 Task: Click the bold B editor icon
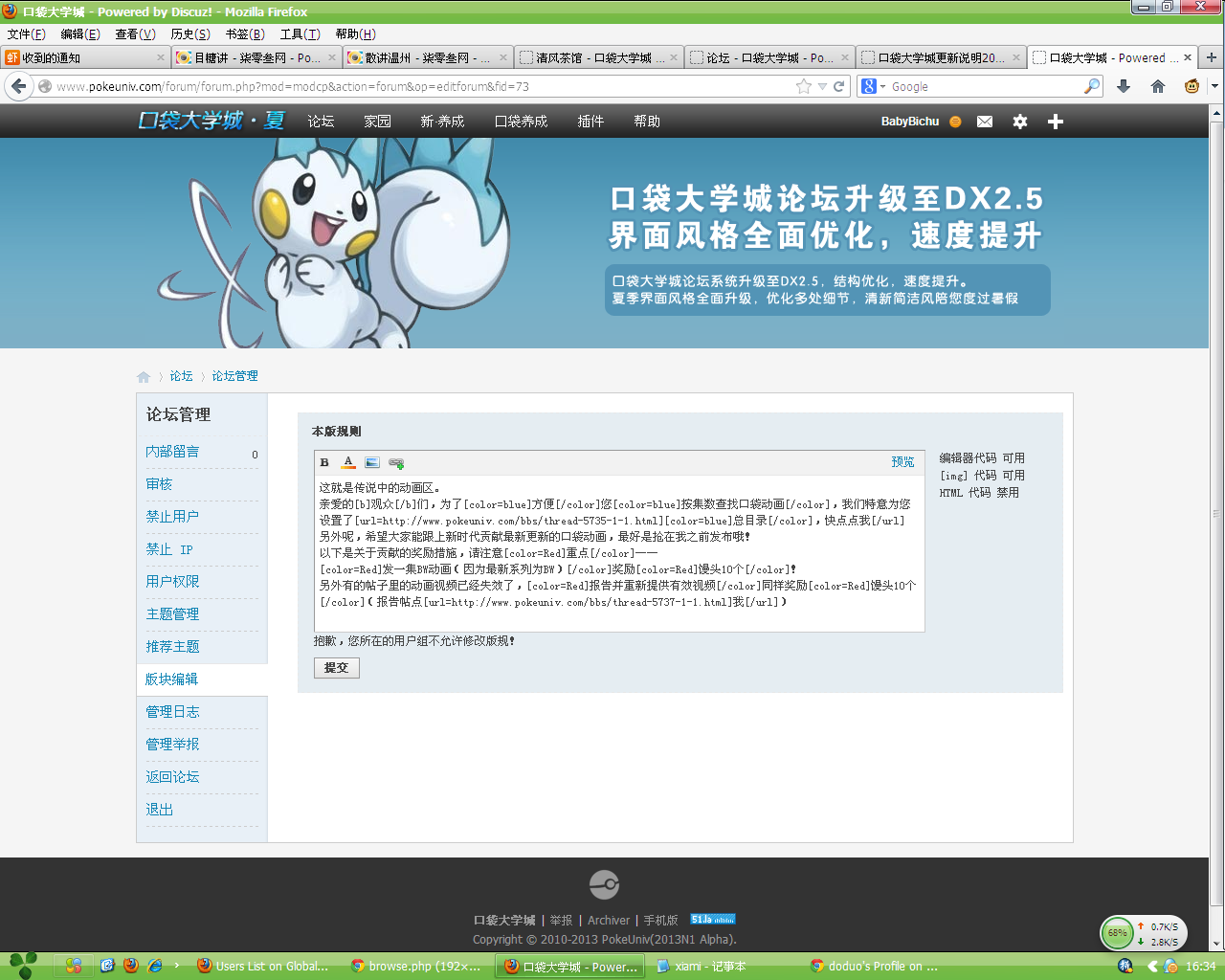[x=324, y=462]
